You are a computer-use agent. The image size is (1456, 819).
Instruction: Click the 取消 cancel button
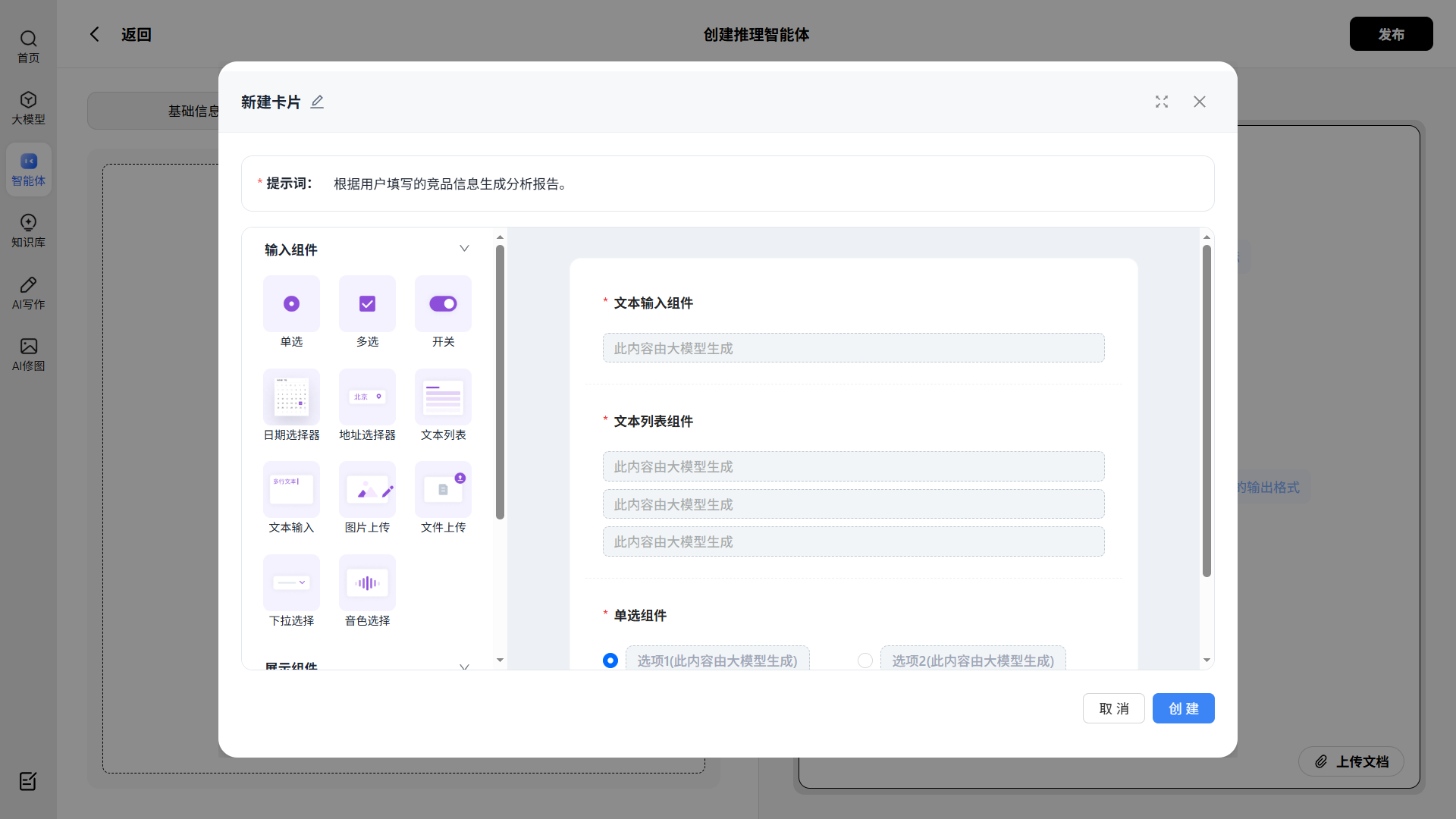pyautogui.click(x=1113, y=708)
